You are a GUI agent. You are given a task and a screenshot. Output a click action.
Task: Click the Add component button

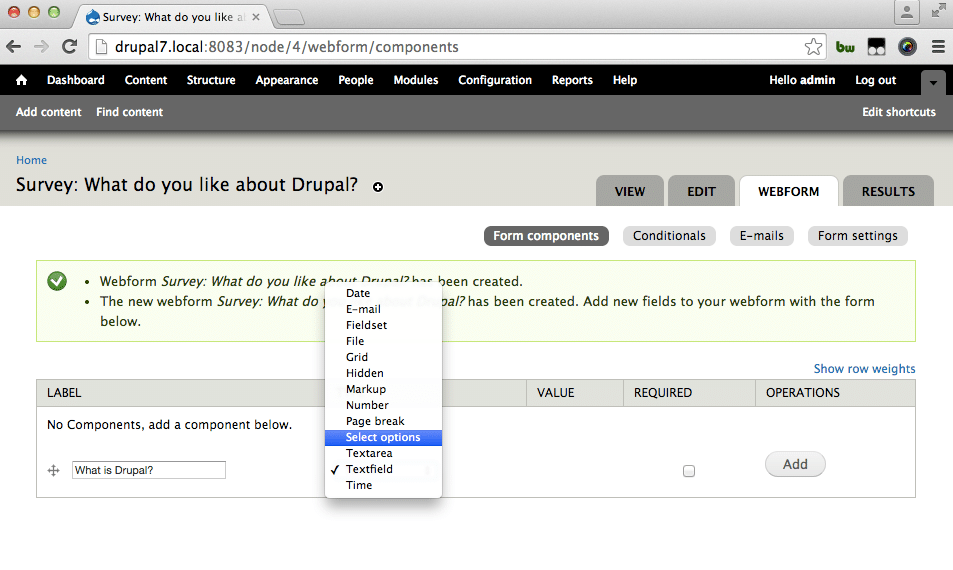tap(795, 464)
